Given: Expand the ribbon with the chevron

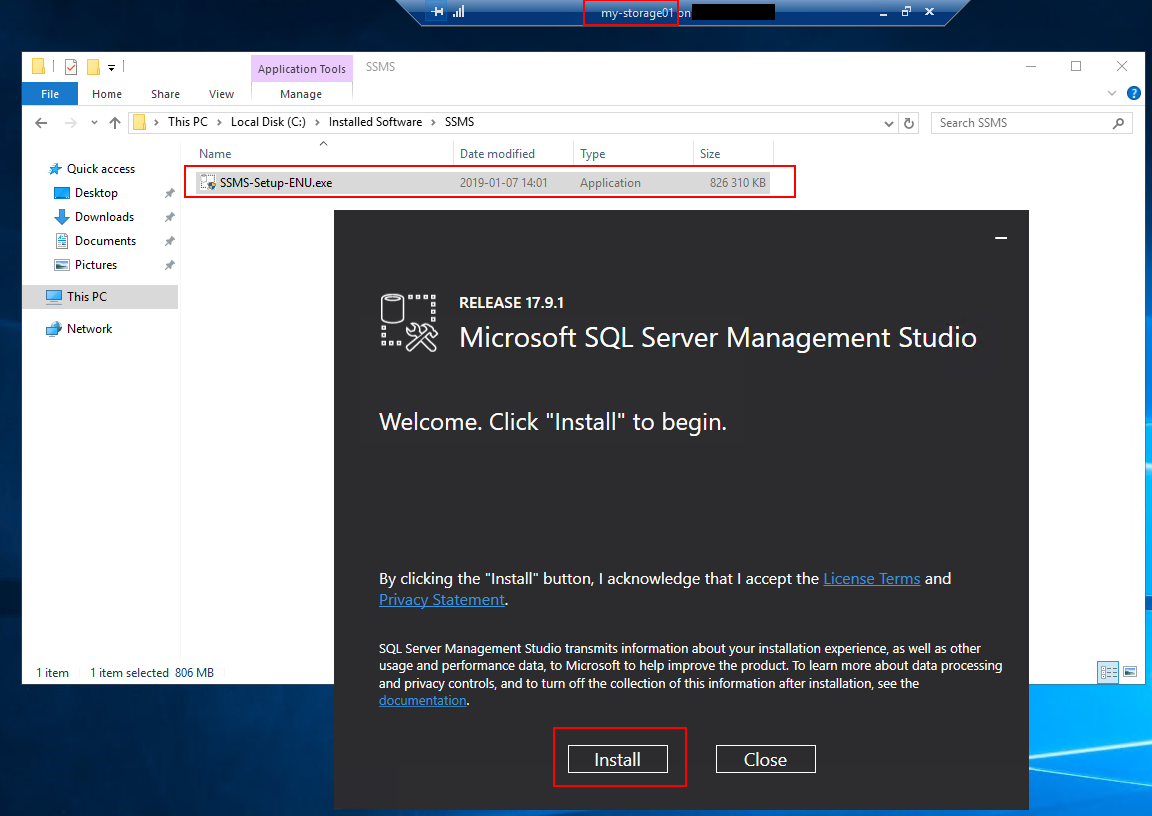Looking at the screenshot, I should coord(1112,93).
